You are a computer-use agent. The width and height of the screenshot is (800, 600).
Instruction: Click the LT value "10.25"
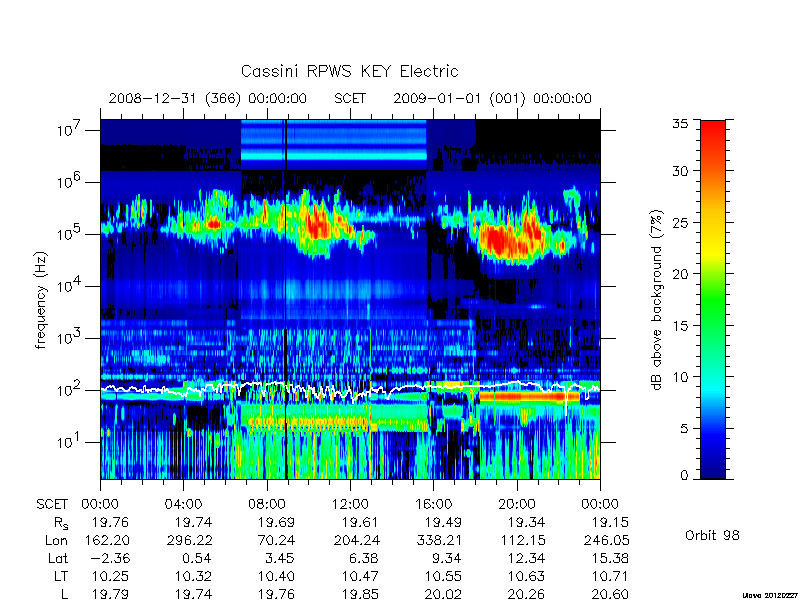point(110,577)
